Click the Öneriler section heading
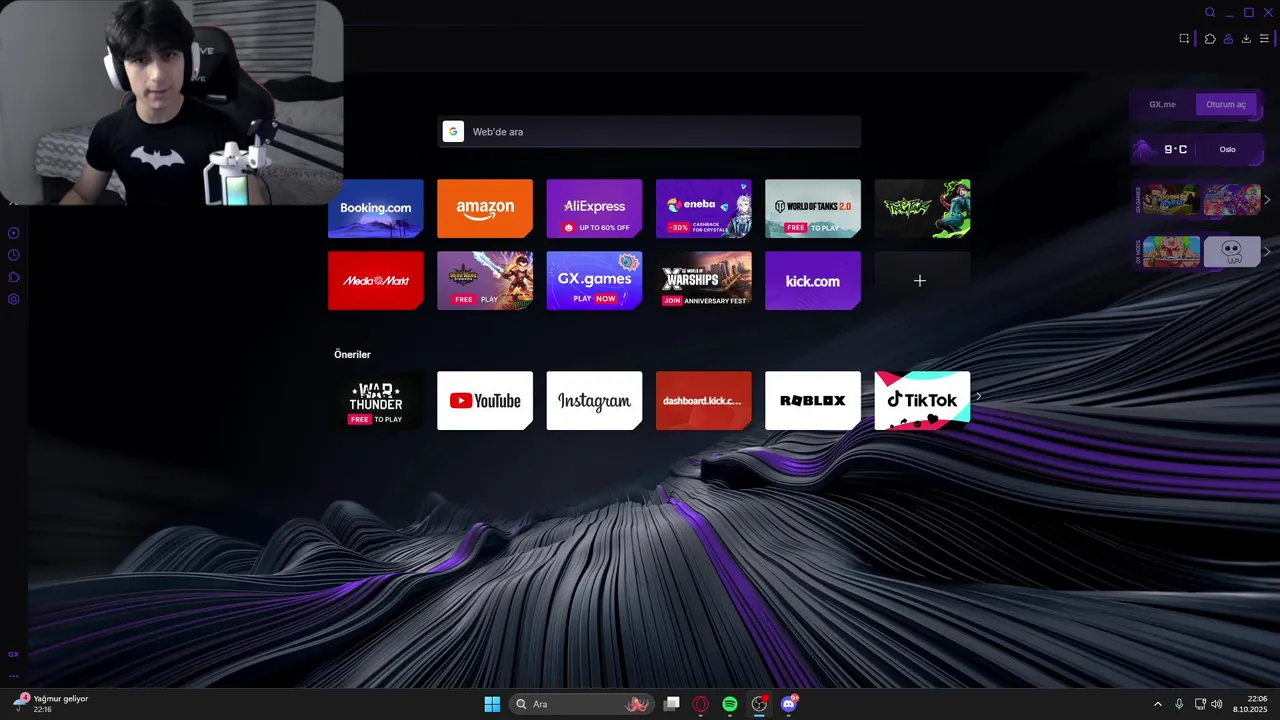The width and height of the screenshot is (1280, 720). (352, 354)
